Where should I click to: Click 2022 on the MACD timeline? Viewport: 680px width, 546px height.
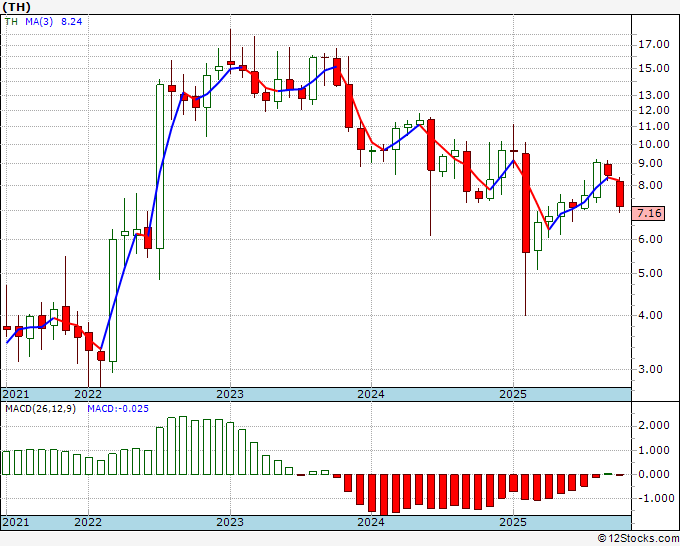point(88,522)
